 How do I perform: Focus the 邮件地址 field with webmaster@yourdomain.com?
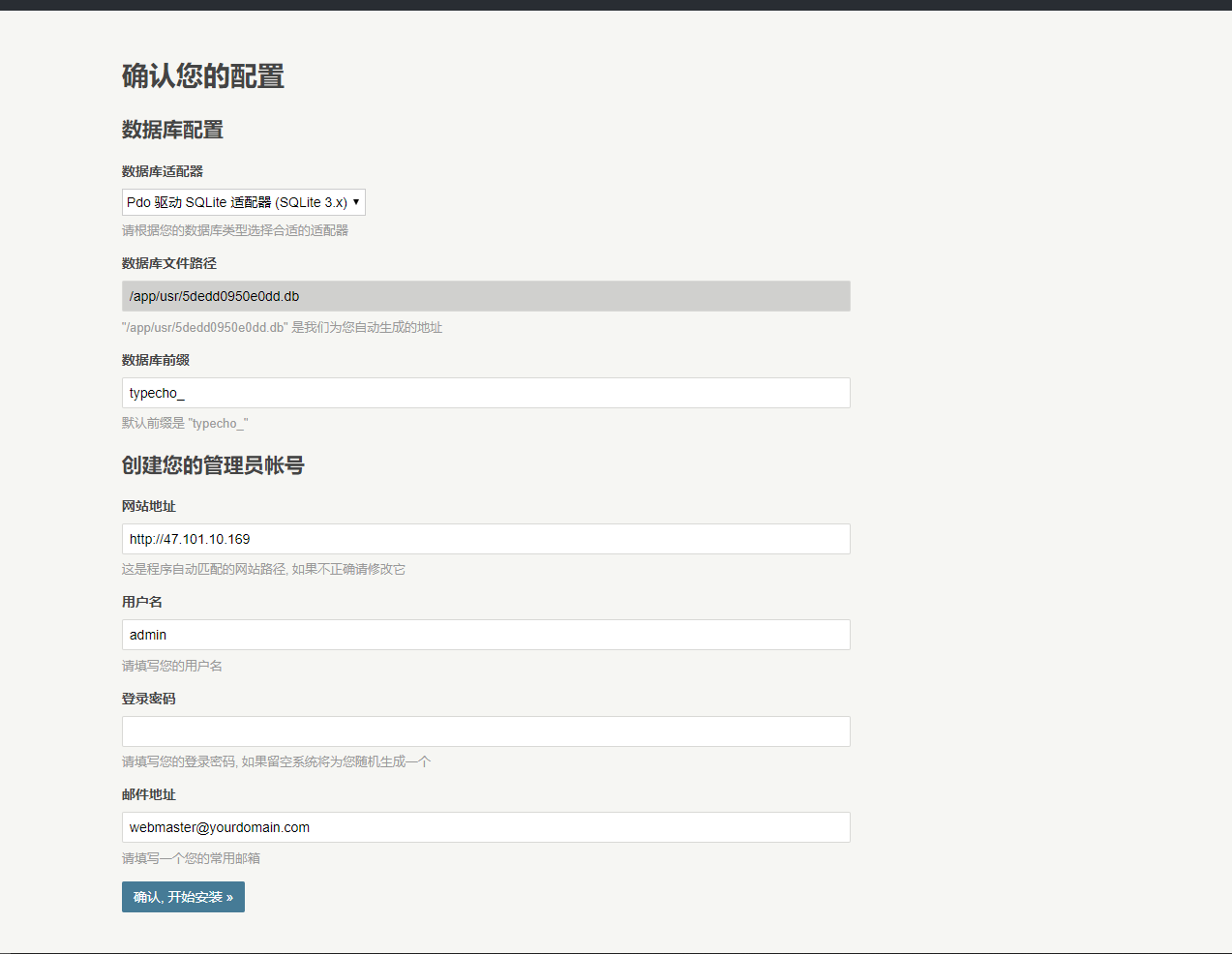[x=486, y=827]
